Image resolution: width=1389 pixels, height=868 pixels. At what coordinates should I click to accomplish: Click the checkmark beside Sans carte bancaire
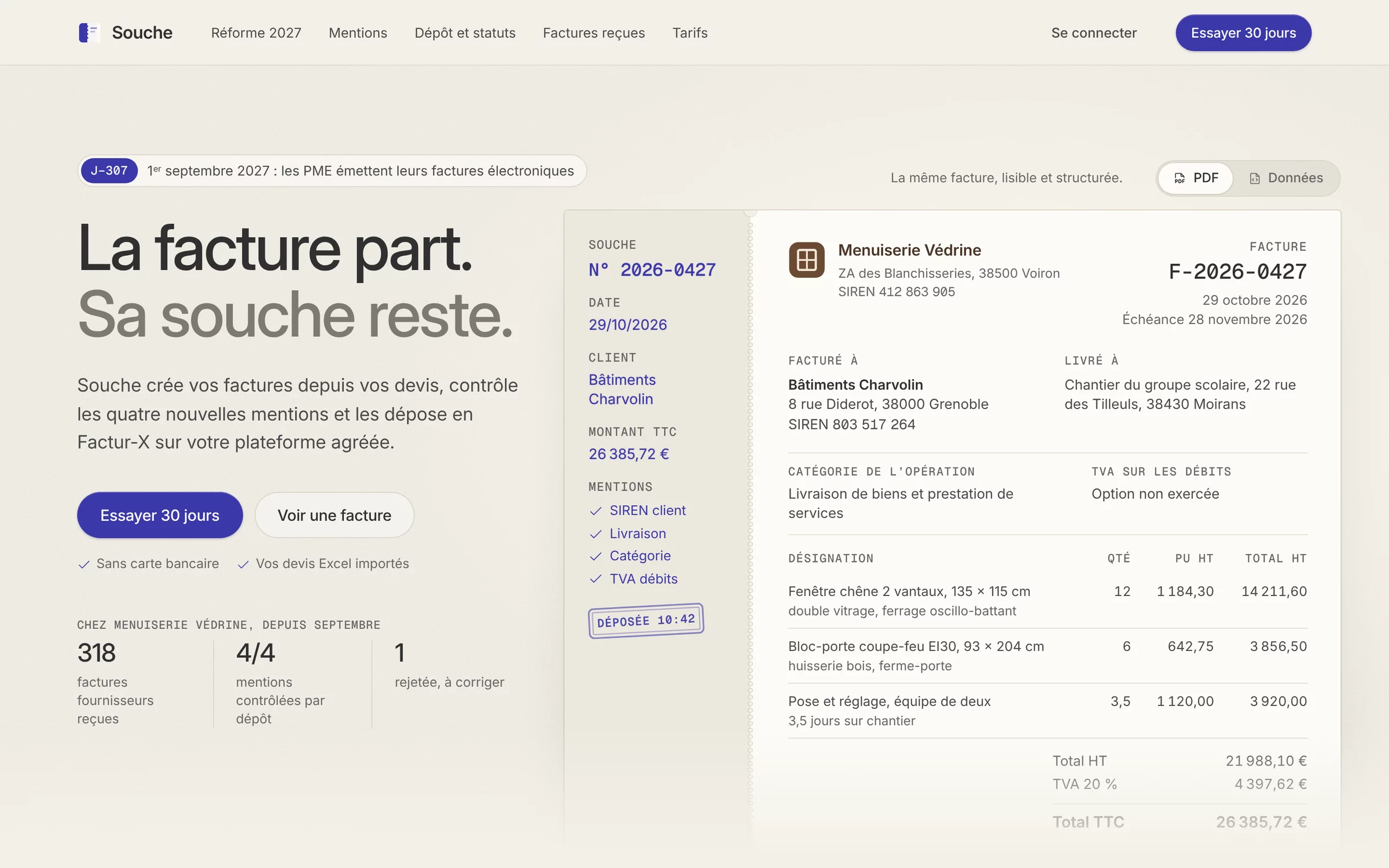point(84,564)
